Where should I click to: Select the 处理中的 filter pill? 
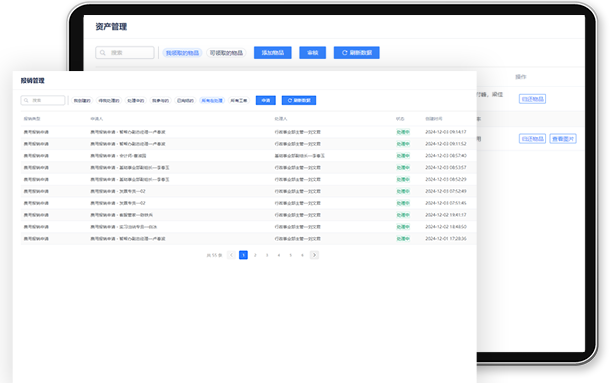point(136,101)
